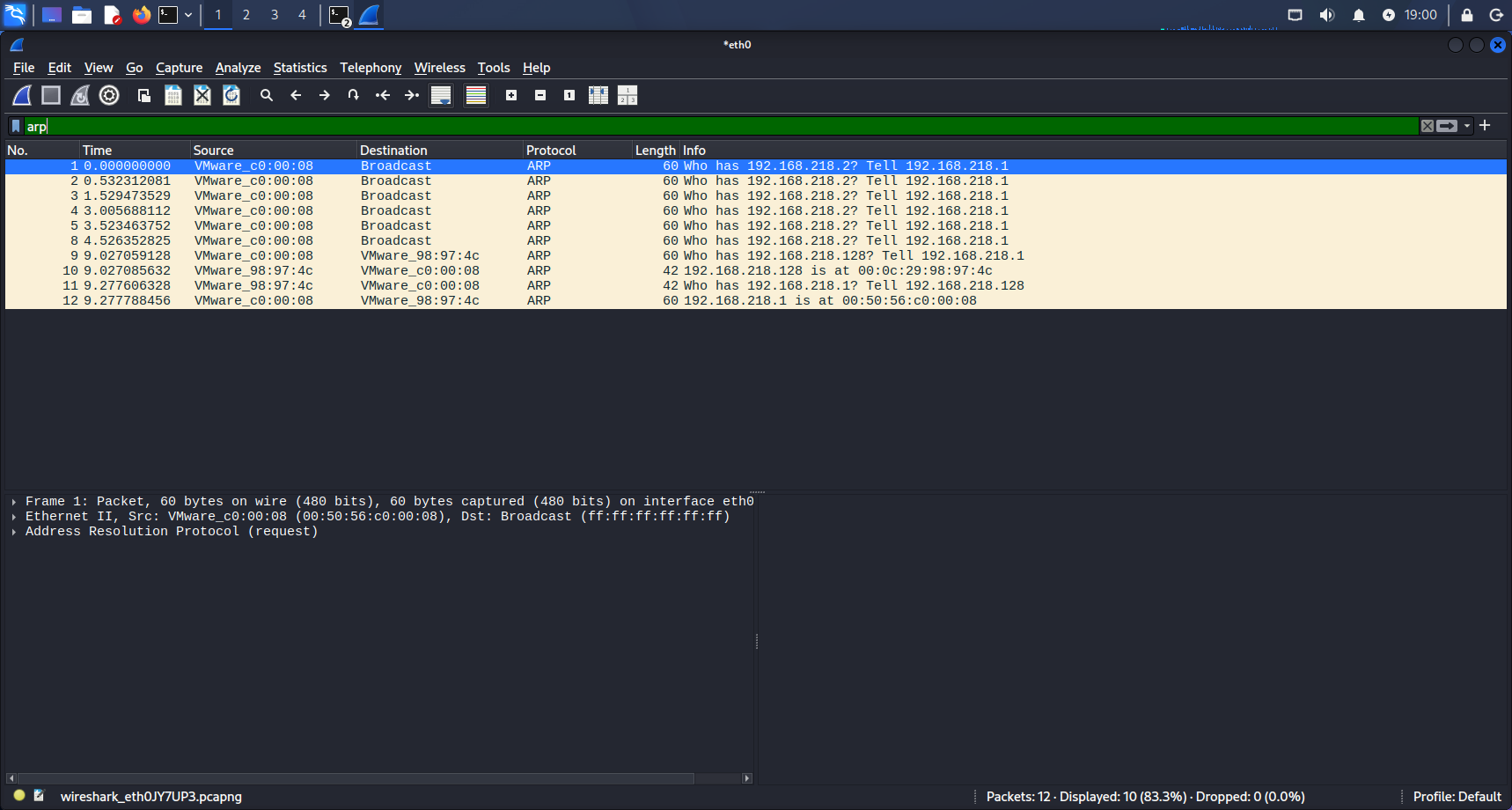This screenshot has height=810, width=1512.
Task: Open recent display filters dropdown
Action: tap(1467, 126)
